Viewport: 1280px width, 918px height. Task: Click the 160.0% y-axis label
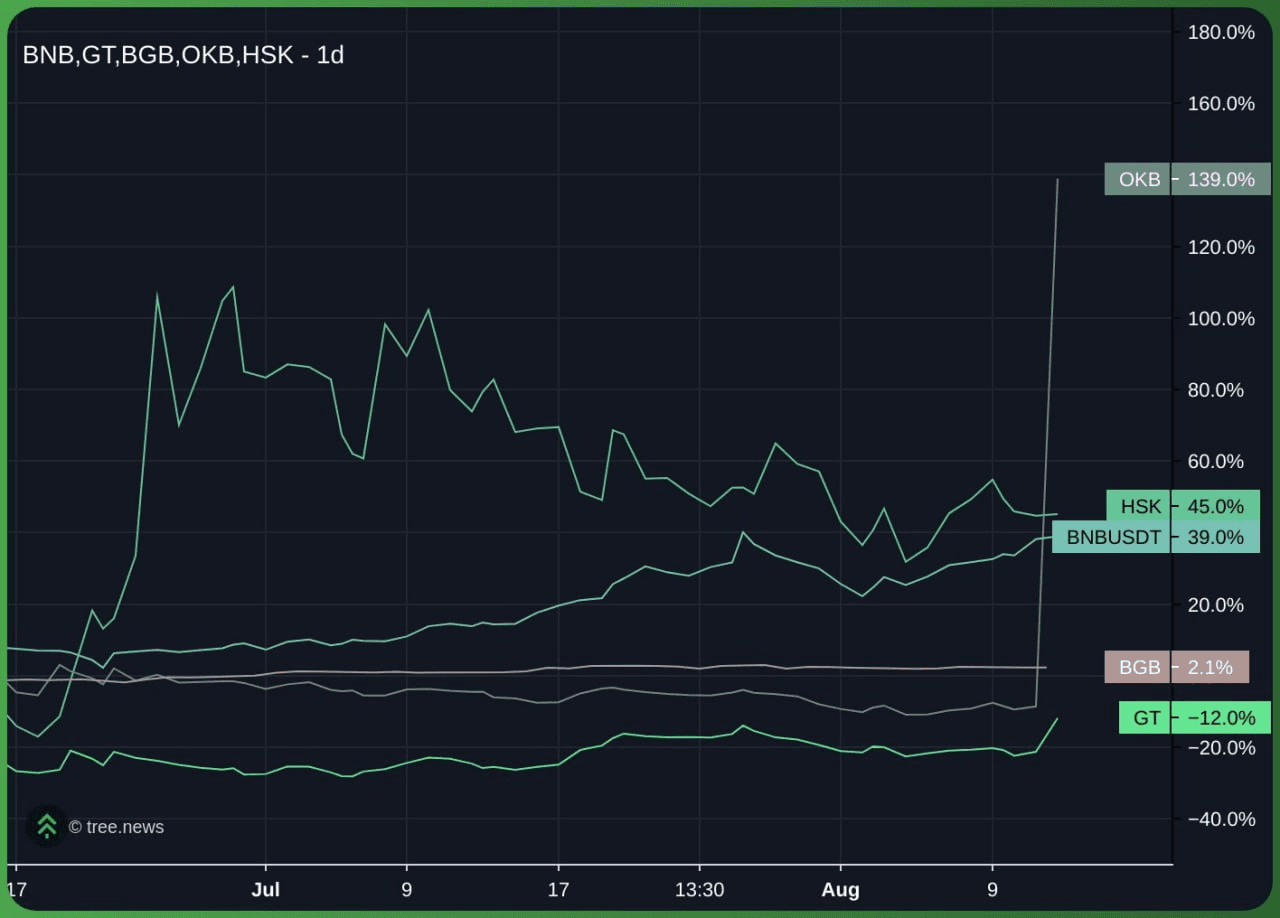[1221, 104]
